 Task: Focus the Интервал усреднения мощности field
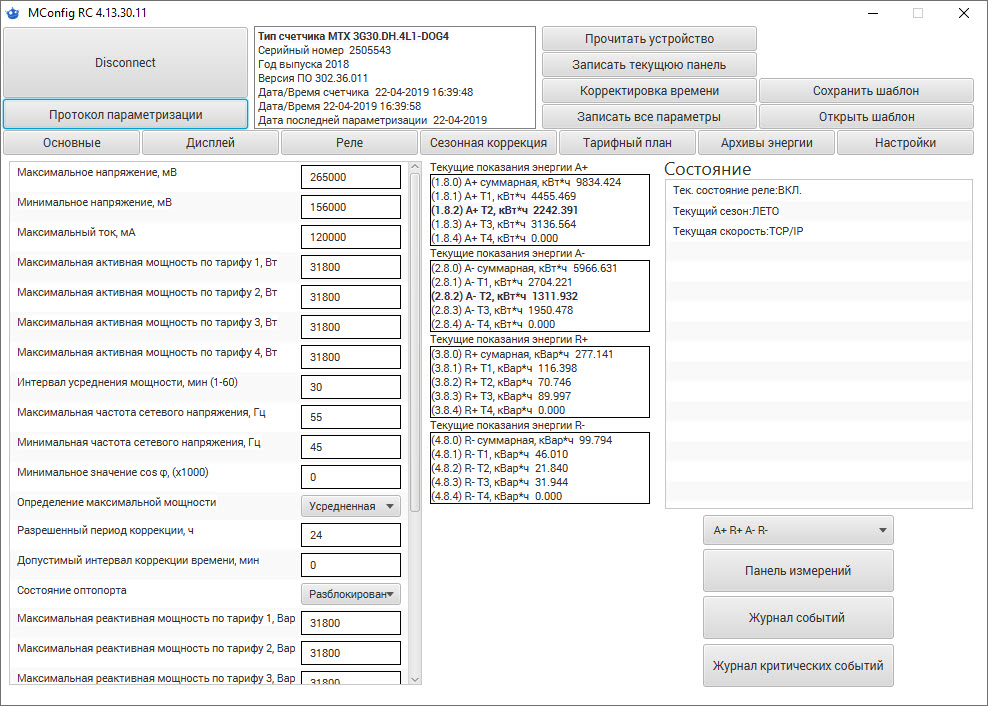pos(351,386)
